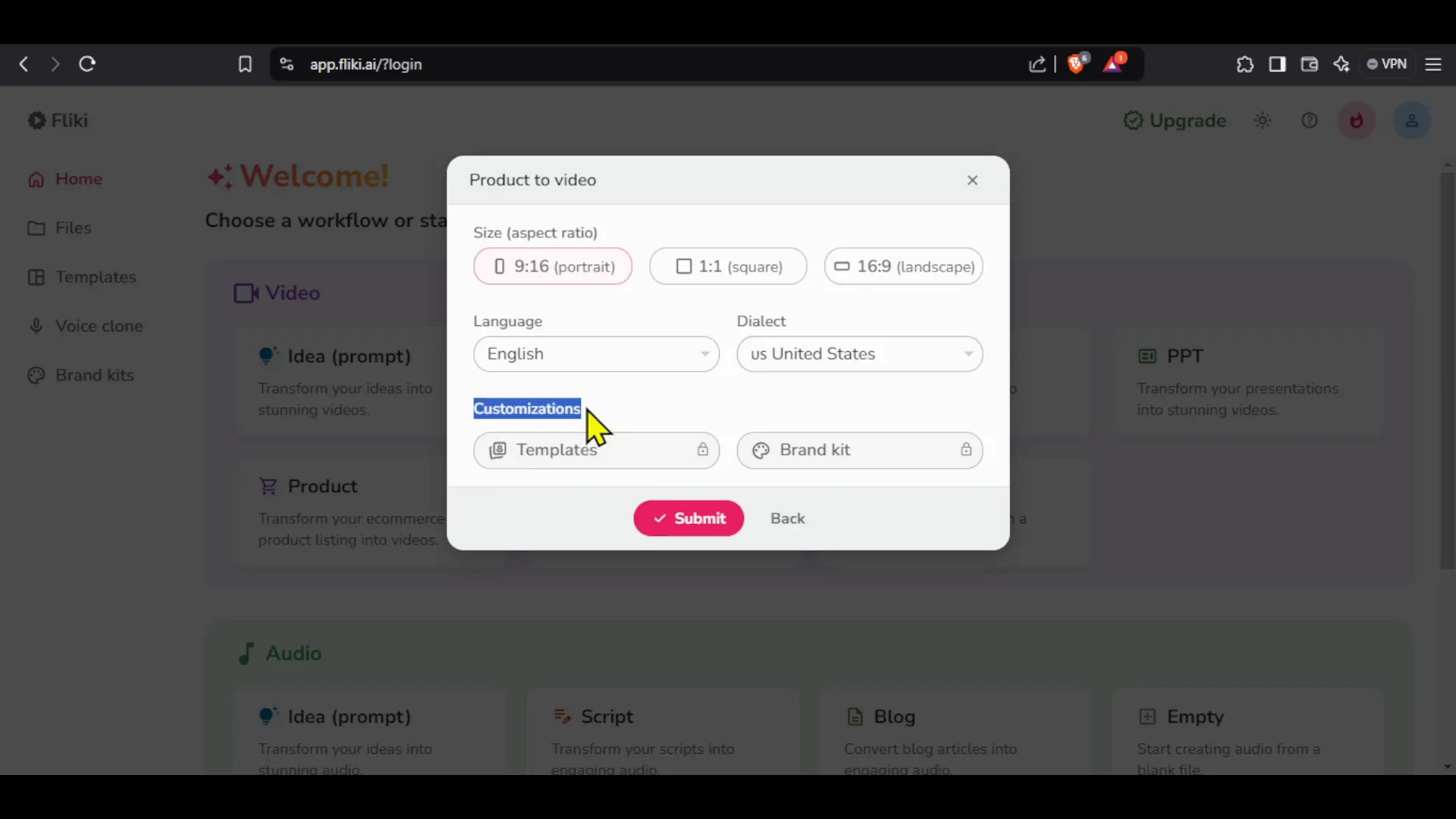
Task: Click the Home menu item
Action: click(78, 178)
